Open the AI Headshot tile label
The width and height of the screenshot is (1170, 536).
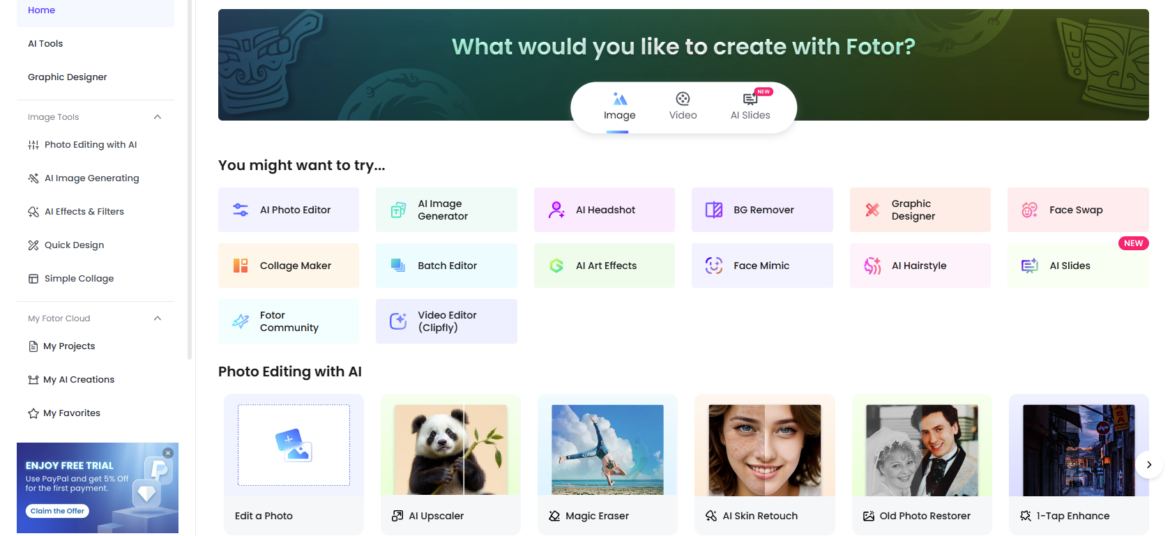605,210
